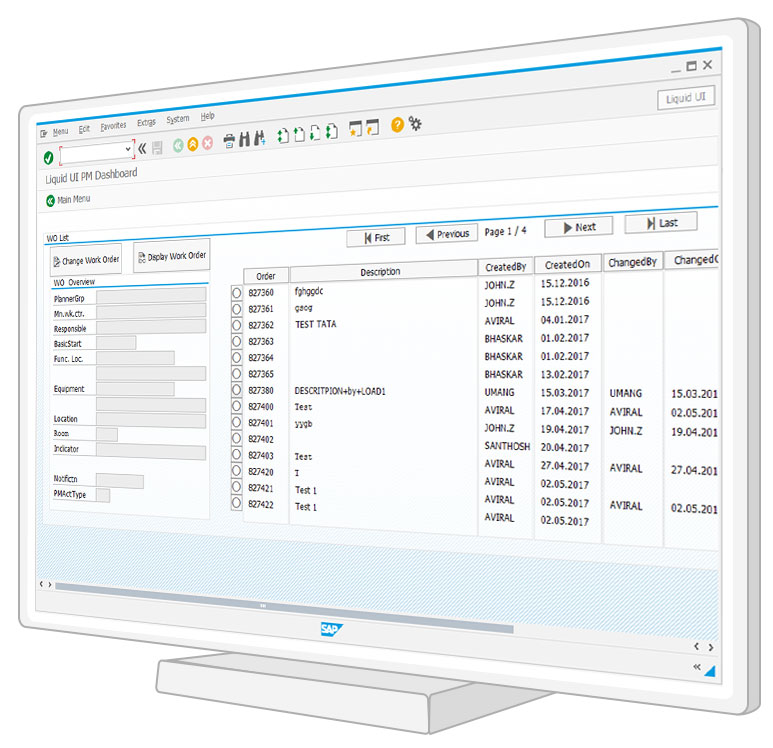Expand the command field dropdown arrow
The image size is (773, 748).
pyautogui.click(x=128, y=150)
